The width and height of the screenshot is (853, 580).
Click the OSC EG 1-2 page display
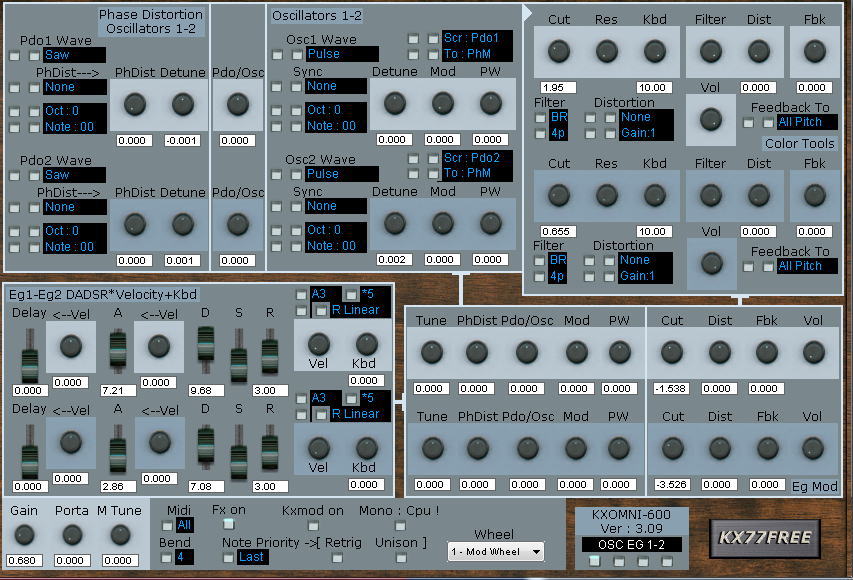coord(631,545)
